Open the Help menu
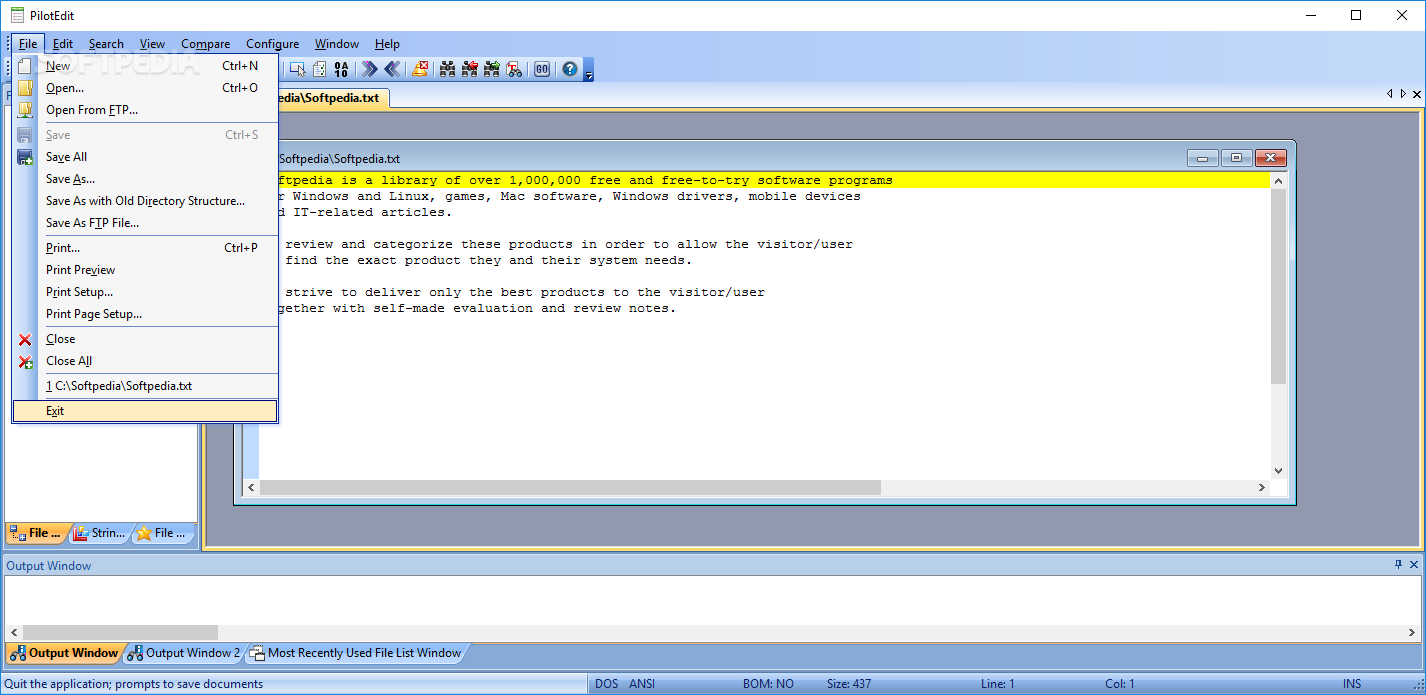The image size is (1426, 695). 387,44
